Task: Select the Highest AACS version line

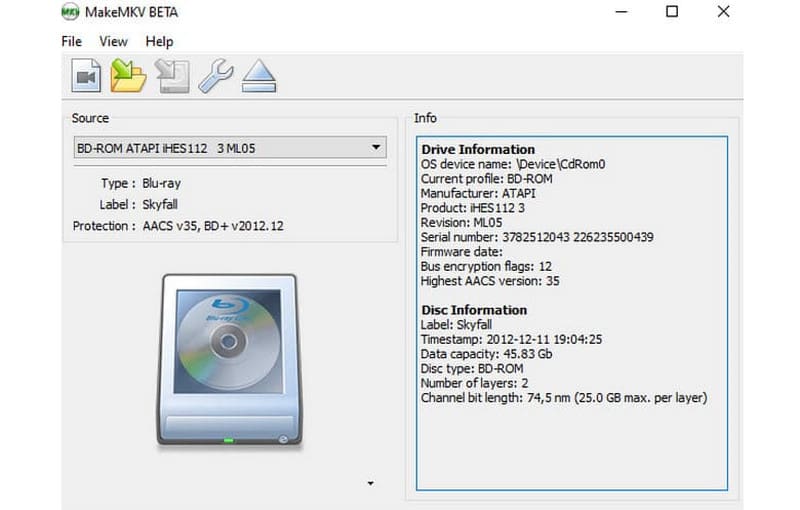Action: pos(490,281)
